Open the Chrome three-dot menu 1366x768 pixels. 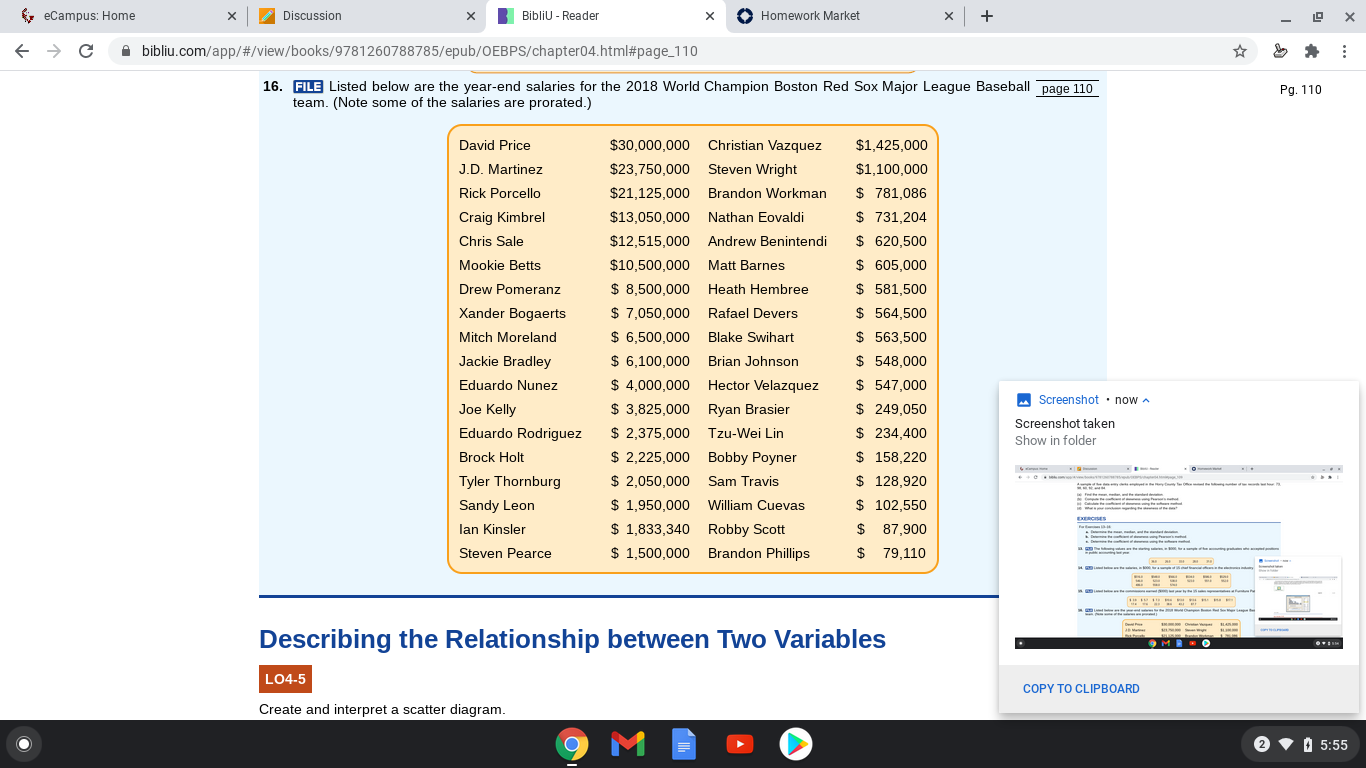[x=1345, y=51]
